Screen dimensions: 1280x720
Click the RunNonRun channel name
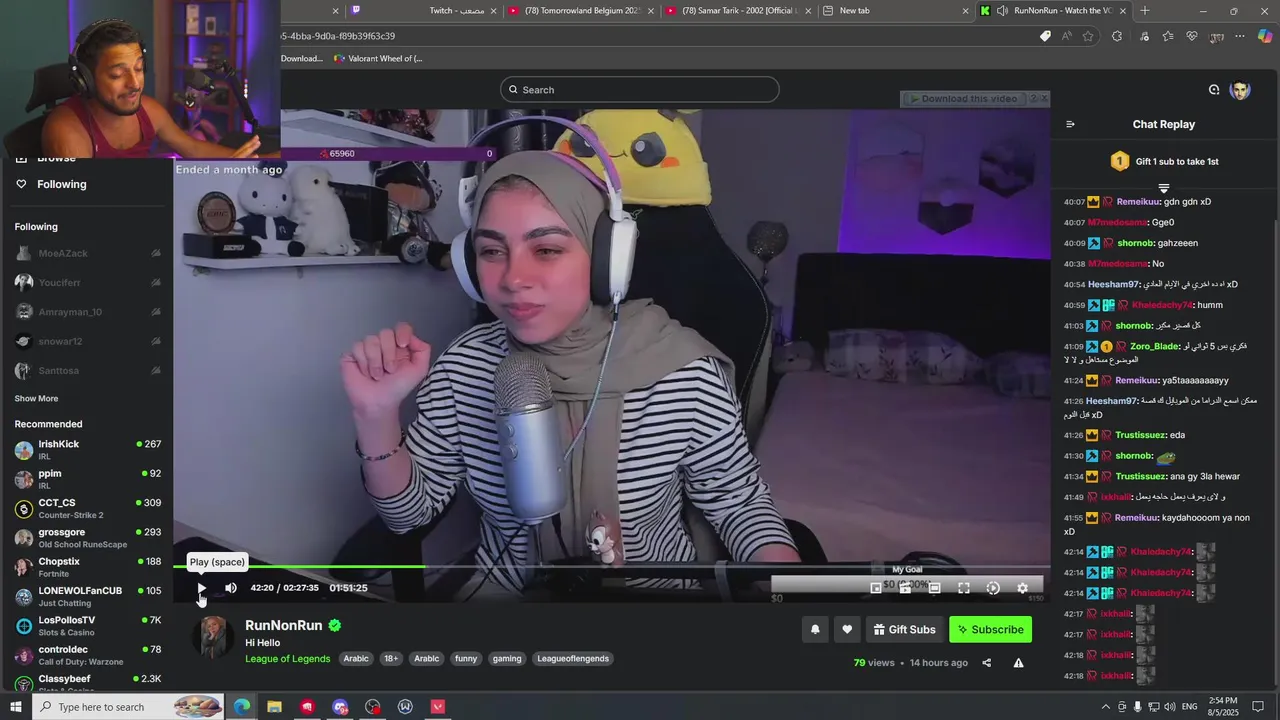pos(284,626)
